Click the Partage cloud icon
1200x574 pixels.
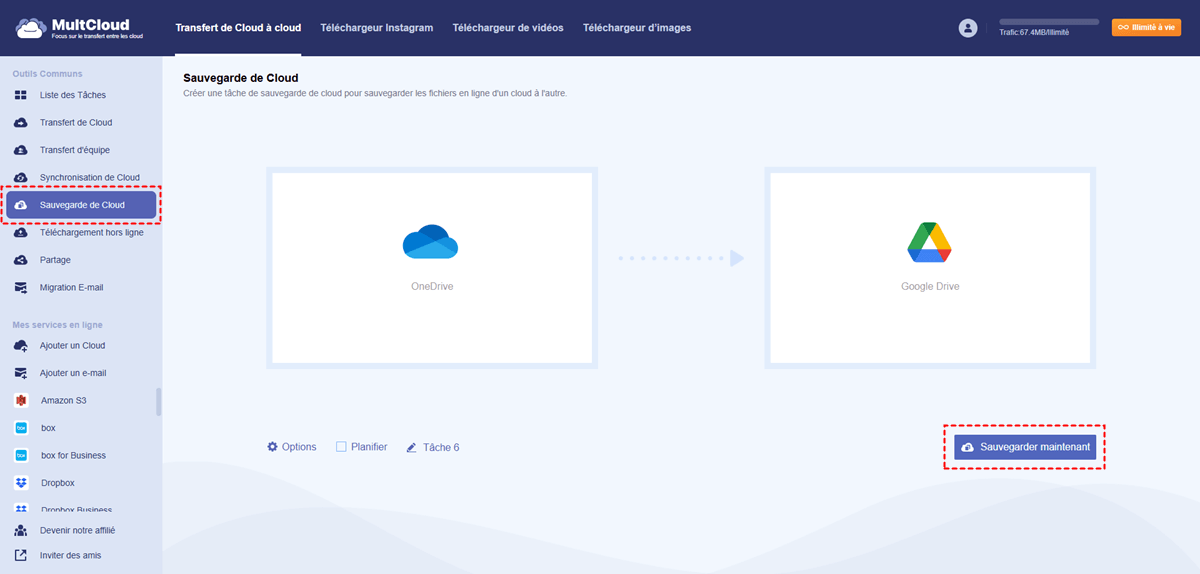[21, 260]
